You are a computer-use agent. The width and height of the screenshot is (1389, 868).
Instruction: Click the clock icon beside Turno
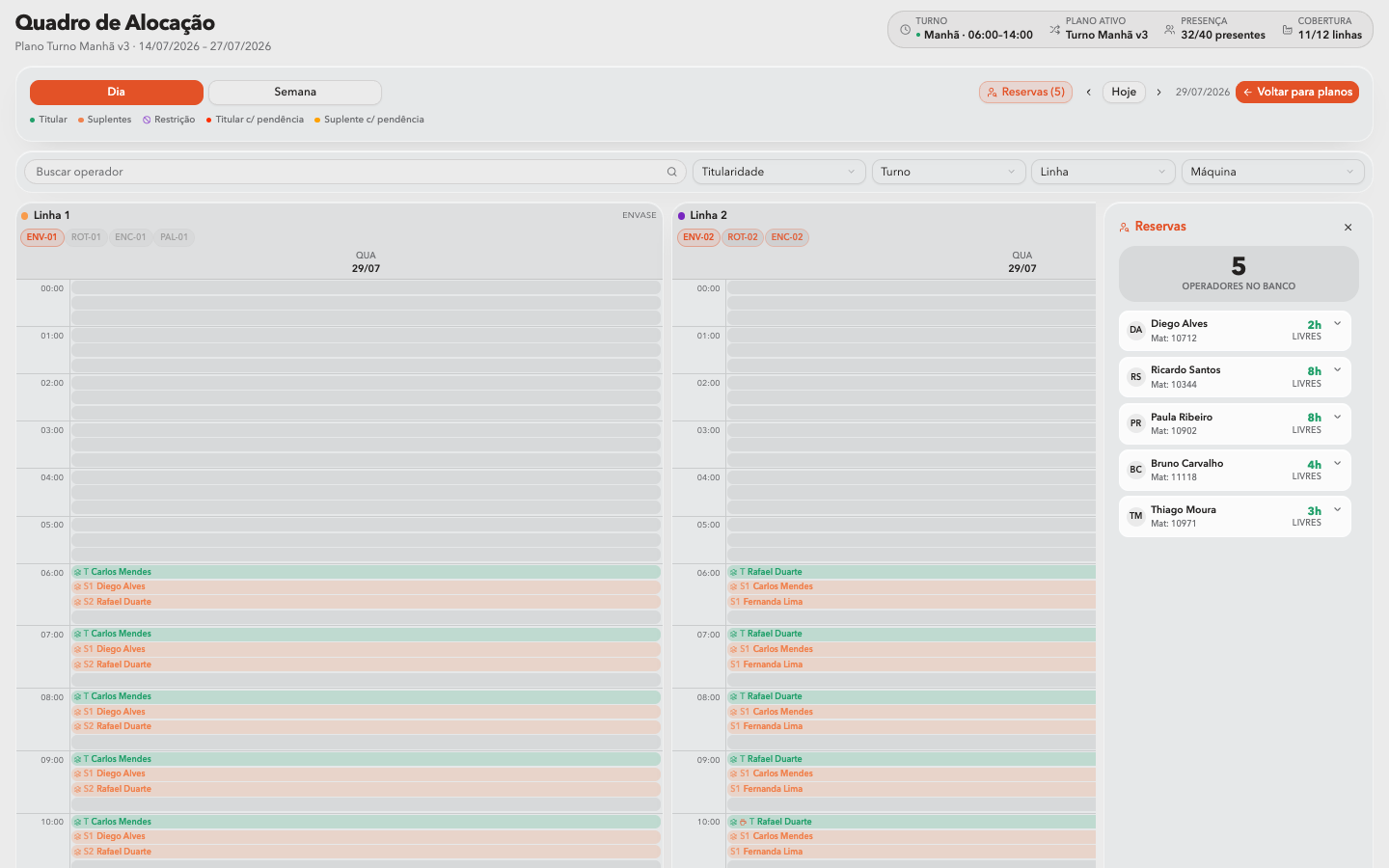905,30
